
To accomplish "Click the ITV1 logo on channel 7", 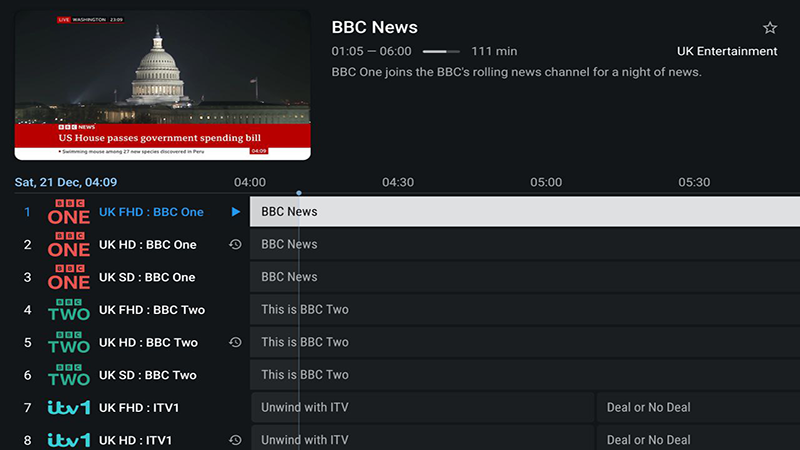I will 69,408.
